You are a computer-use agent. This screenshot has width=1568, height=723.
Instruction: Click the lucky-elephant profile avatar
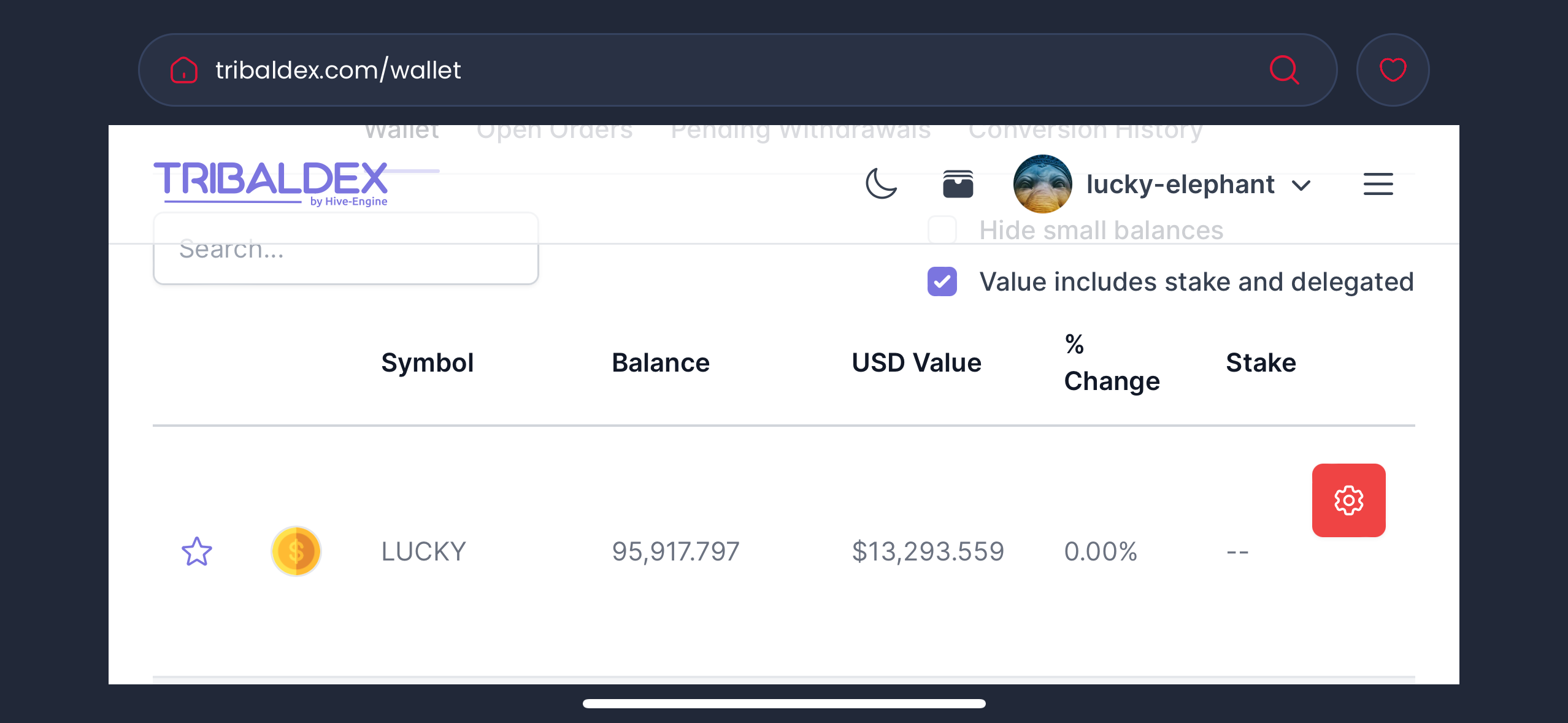tap(1042, 184)
